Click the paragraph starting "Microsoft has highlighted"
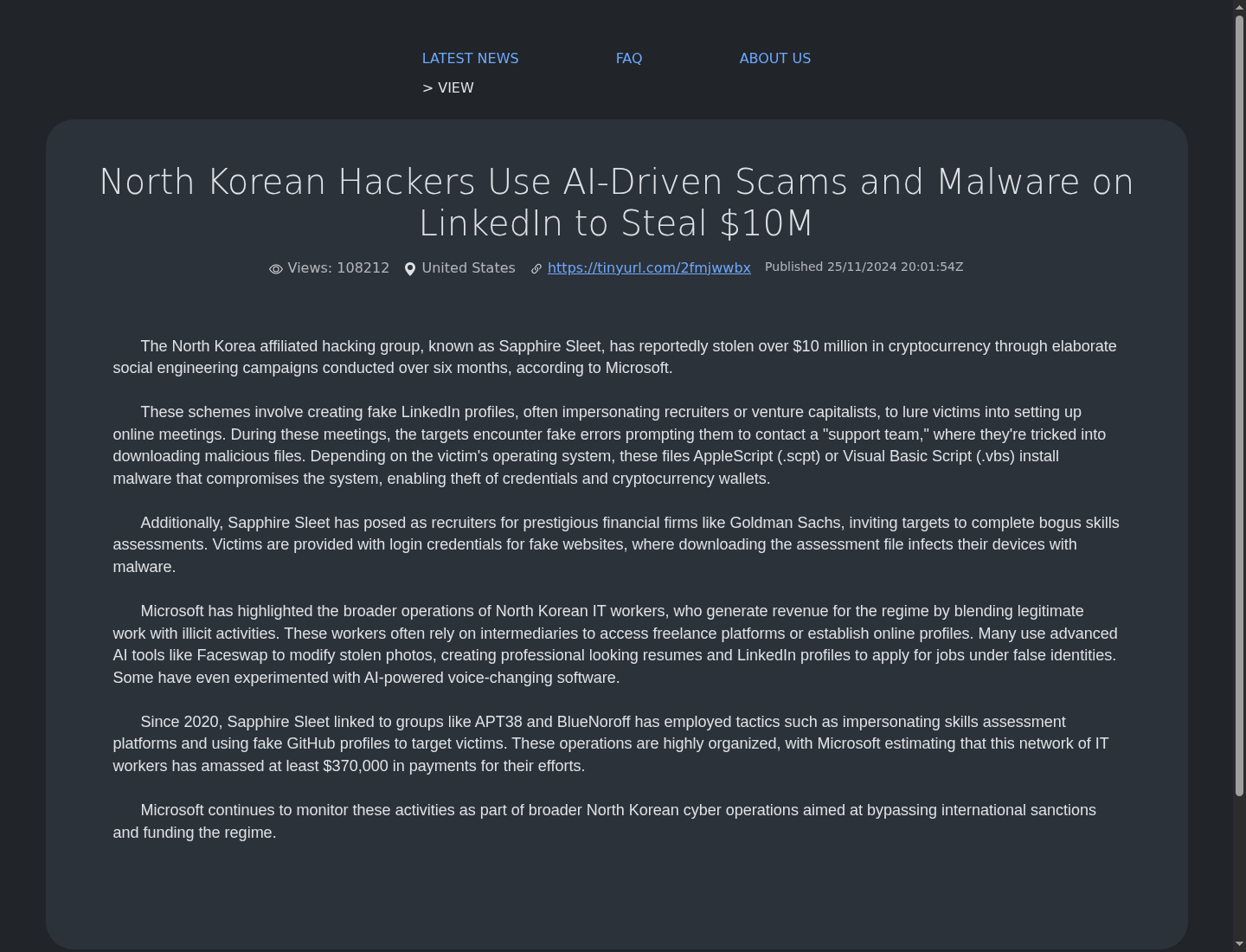This screenshot has width=1246, height=952. [617, 644]
